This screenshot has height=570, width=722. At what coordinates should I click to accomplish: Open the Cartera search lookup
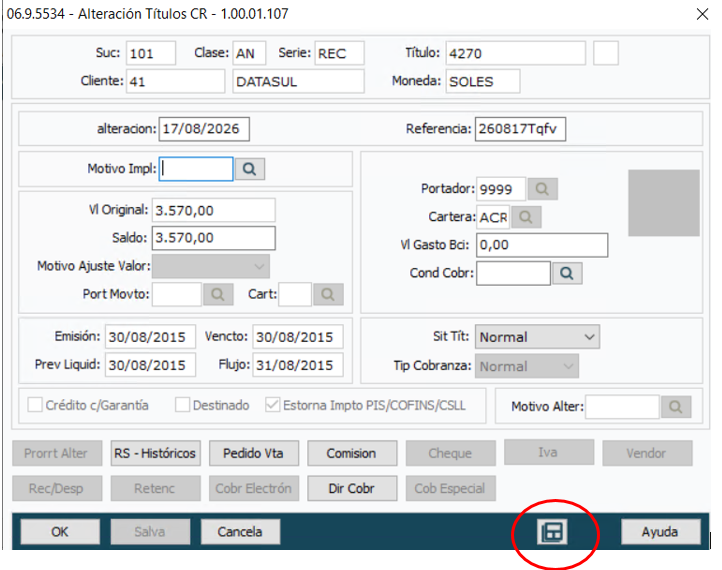(526, 217)
